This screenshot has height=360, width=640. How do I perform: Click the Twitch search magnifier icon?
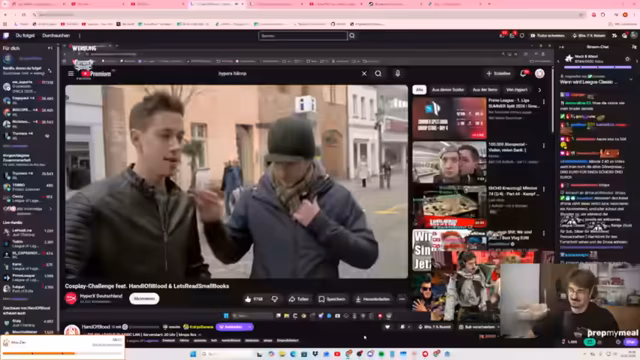tap(352, 36)
